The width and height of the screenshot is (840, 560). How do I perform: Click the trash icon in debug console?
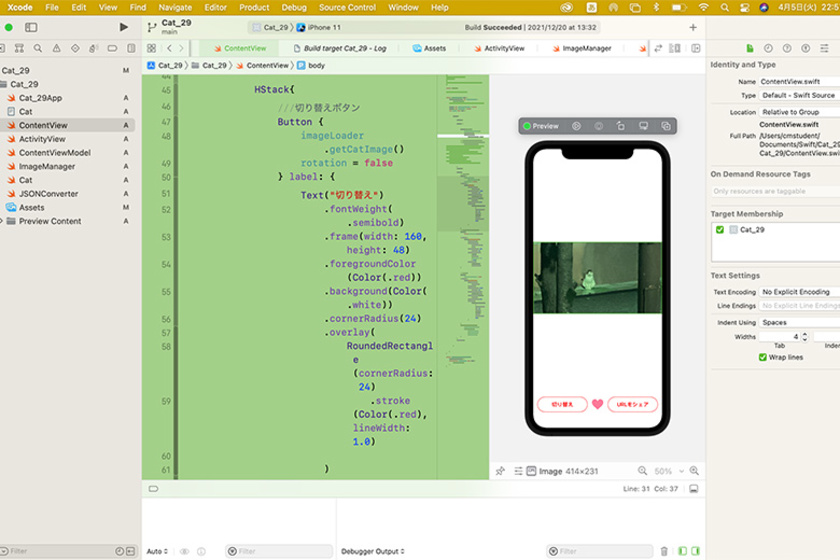[x=664, y=551]
